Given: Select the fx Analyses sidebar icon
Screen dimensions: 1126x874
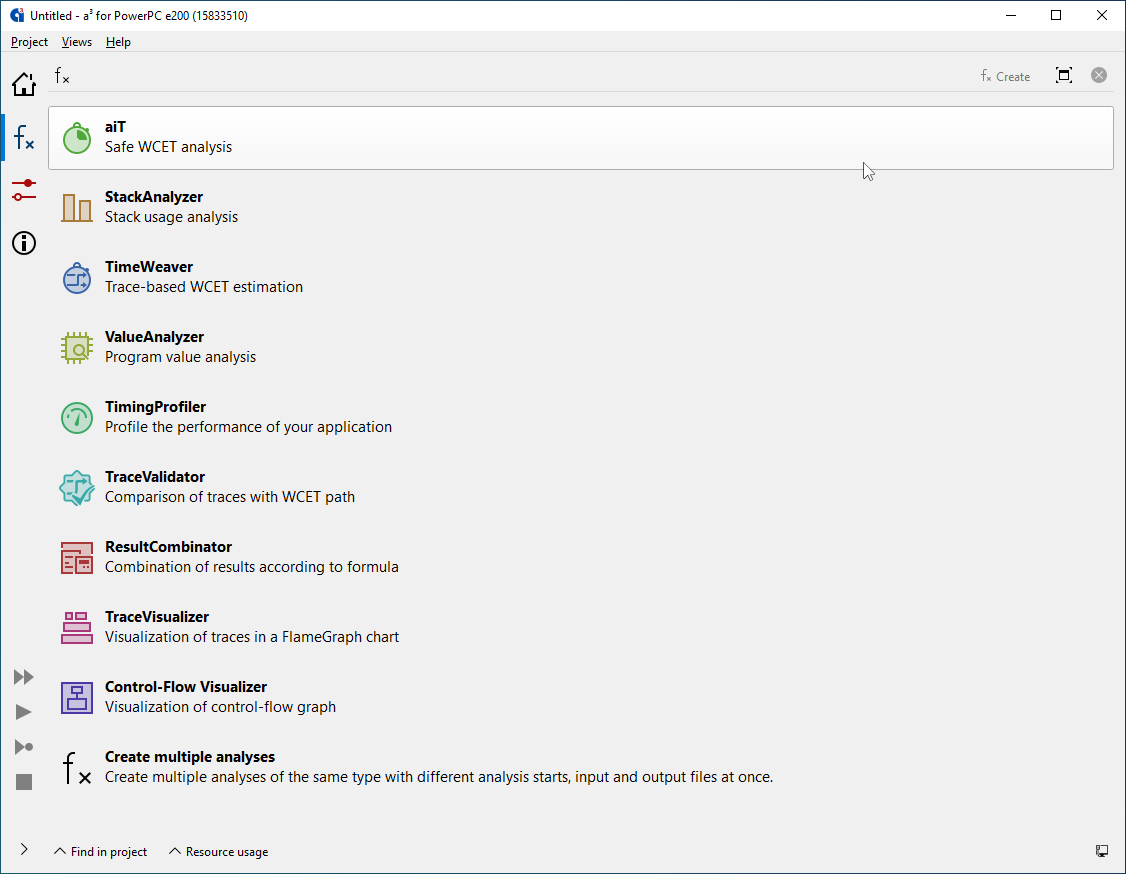Looking at the screenshot, I should [24, 137].
